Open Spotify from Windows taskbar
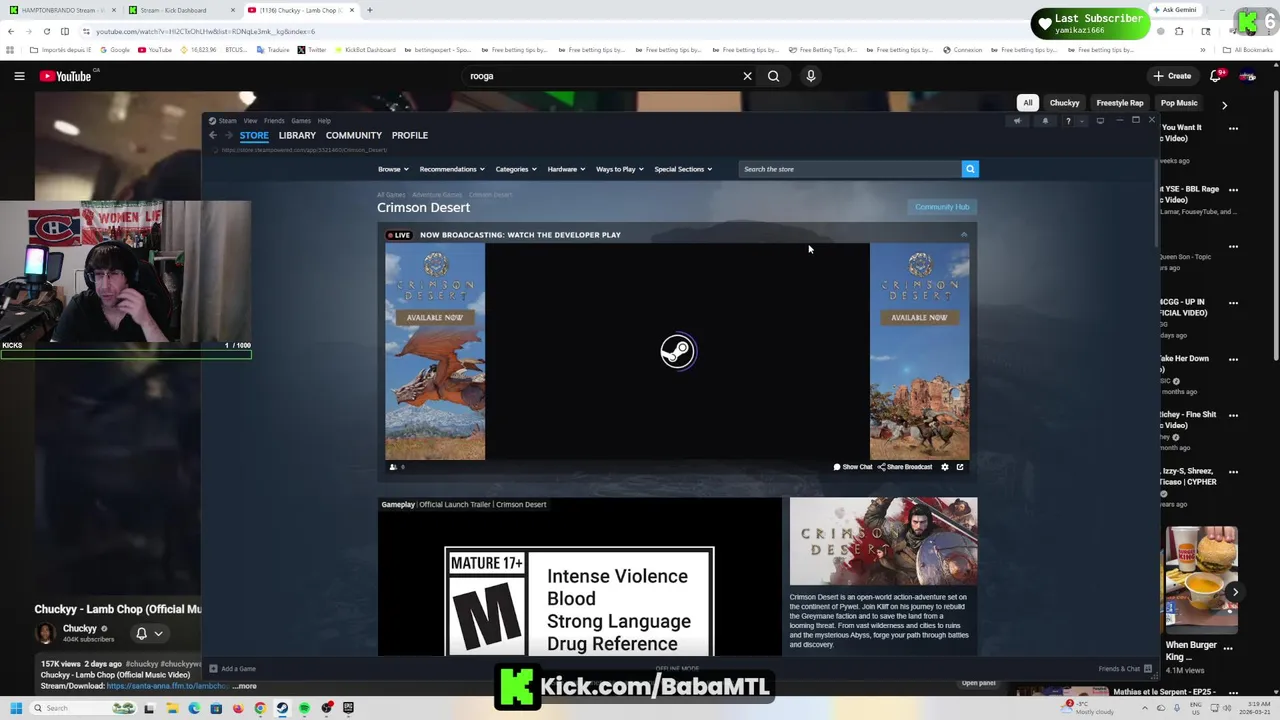 click(x=304, y=708)
